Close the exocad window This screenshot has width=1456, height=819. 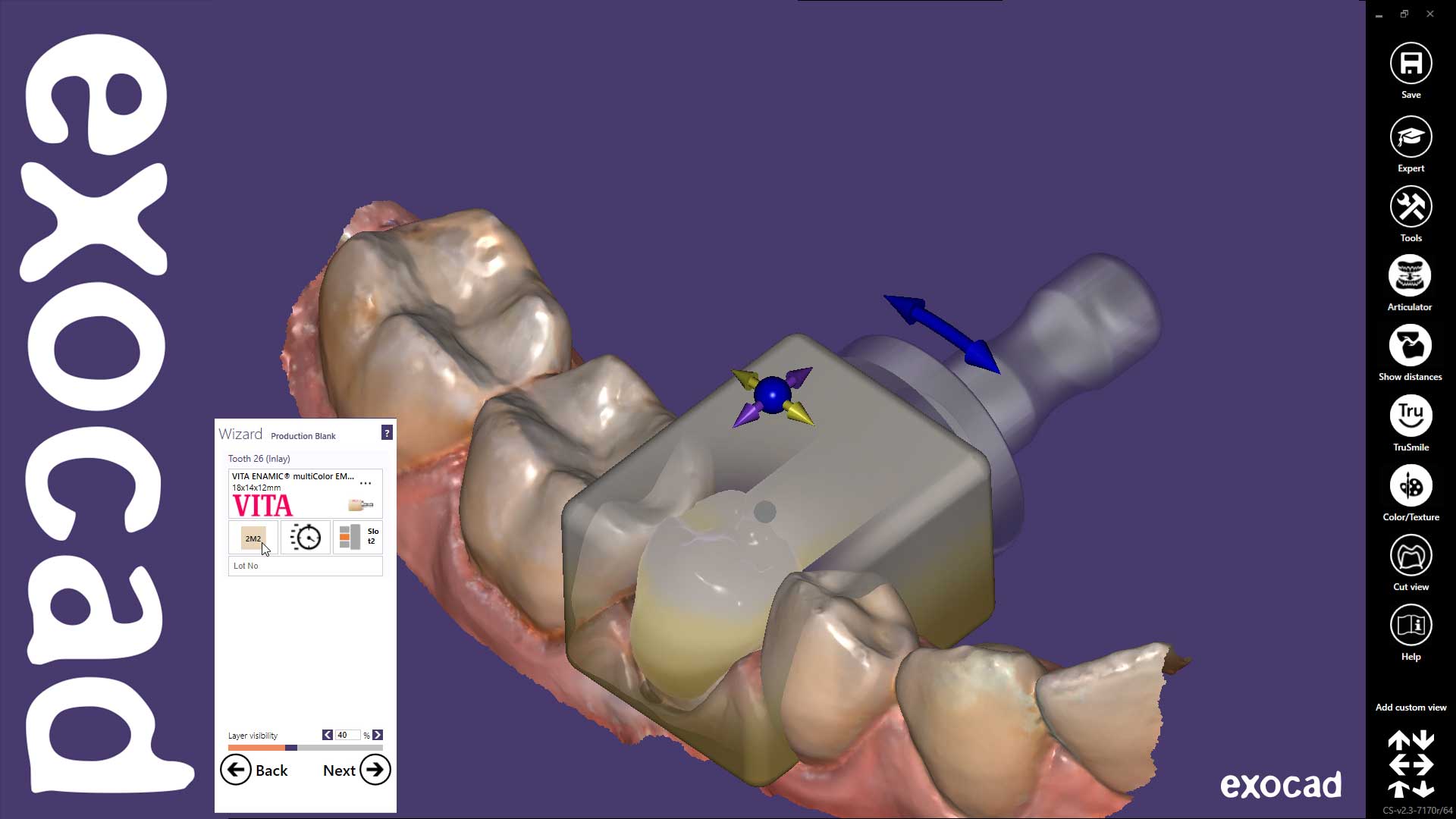[x=1430, y=14]
